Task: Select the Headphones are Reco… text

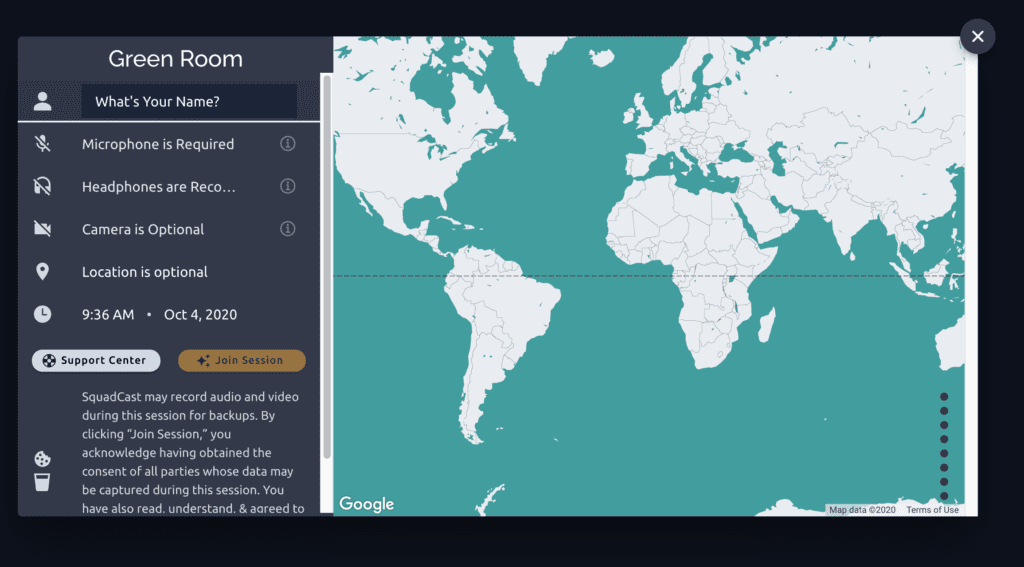Action: tap(159, 187)
